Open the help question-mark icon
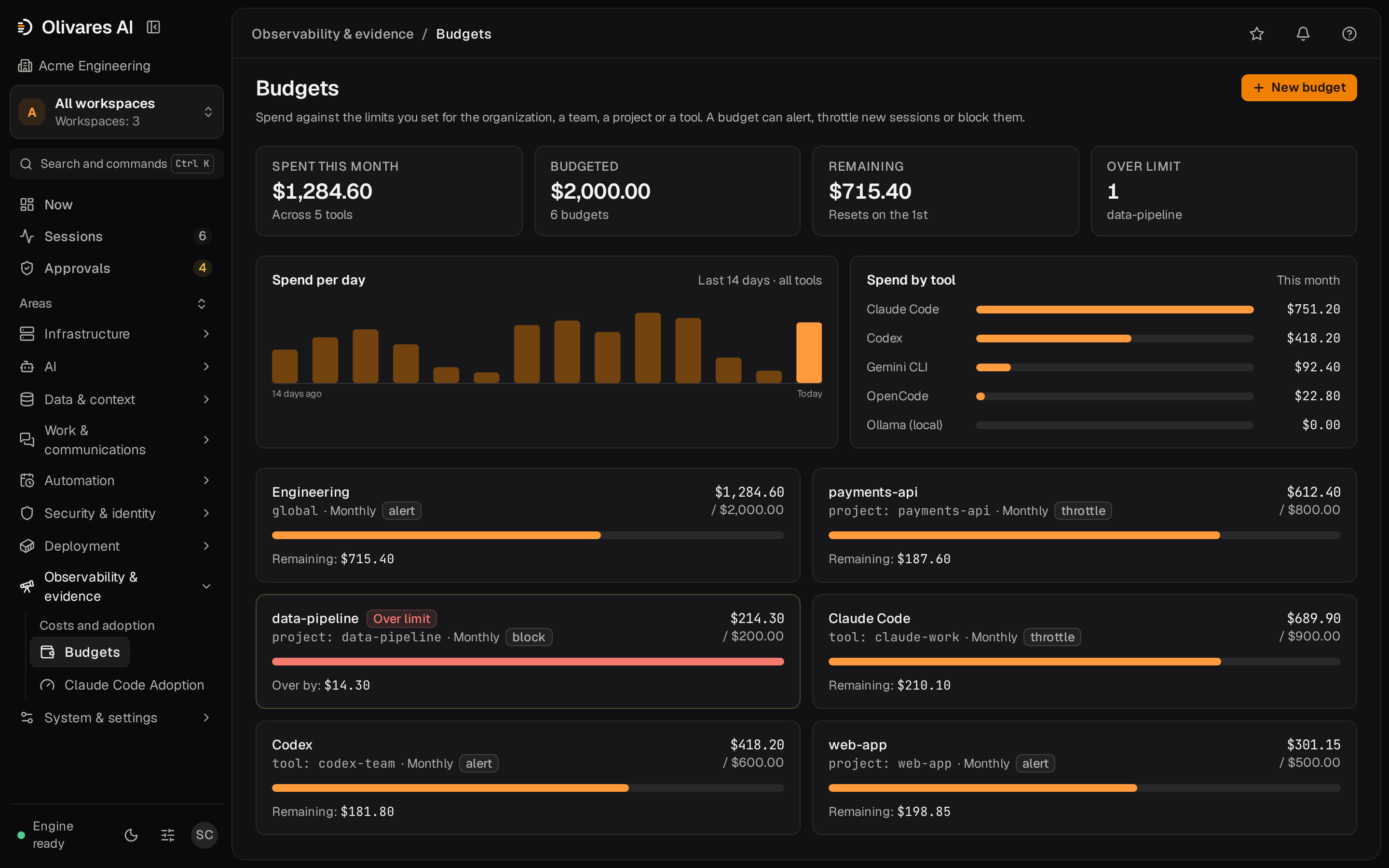 [1349, 34]
